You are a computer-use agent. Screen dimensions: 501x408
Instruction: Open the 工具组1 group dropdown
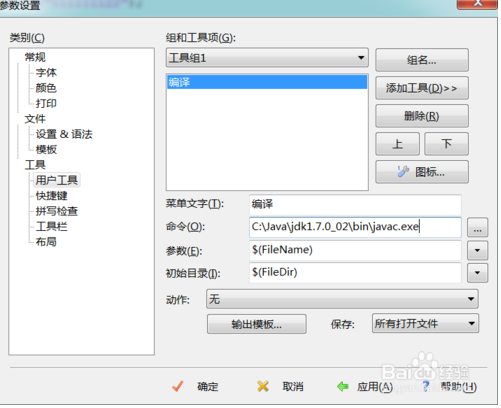tap(267, 58)
